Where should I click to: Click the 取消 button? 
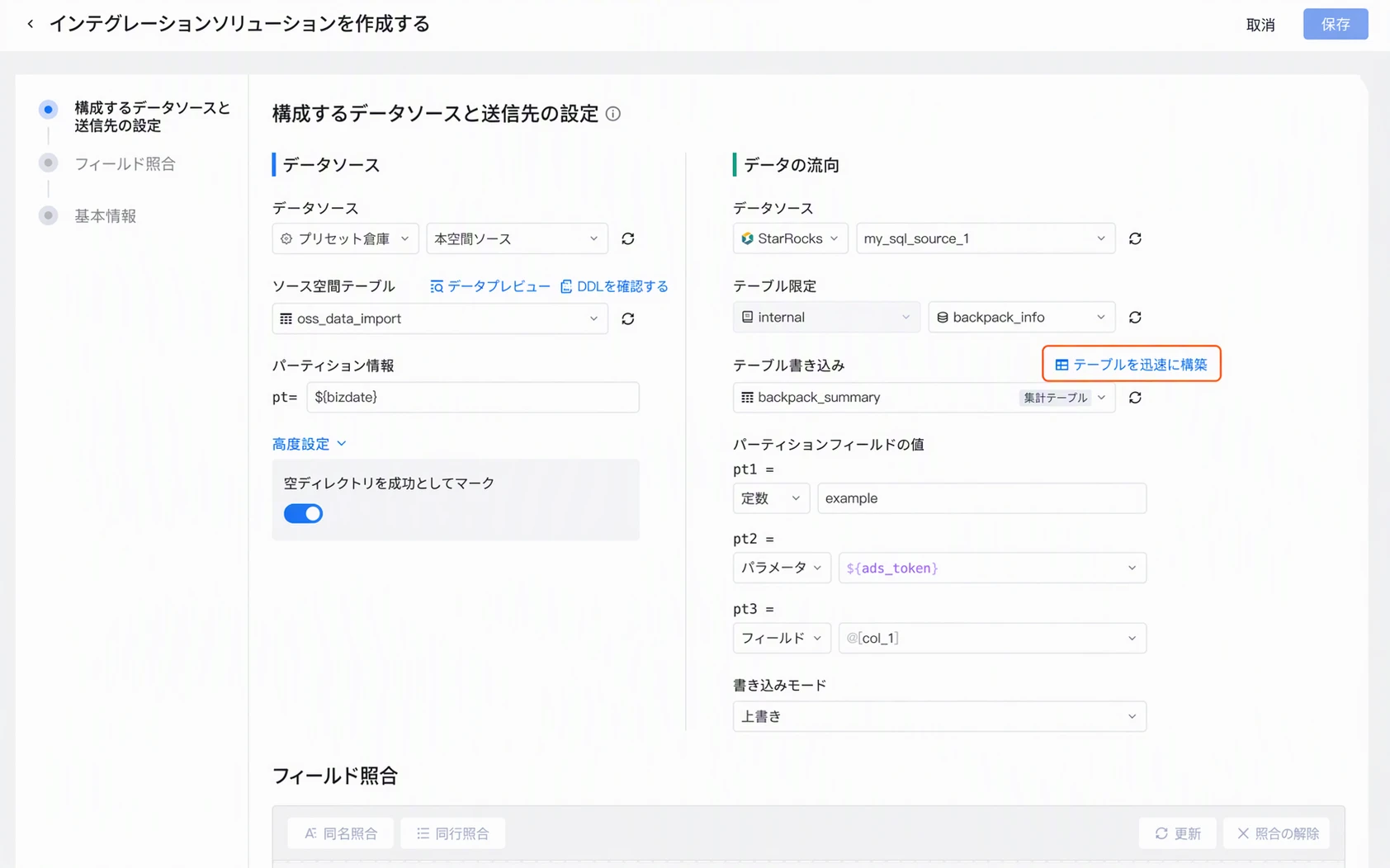(1260, 25)
